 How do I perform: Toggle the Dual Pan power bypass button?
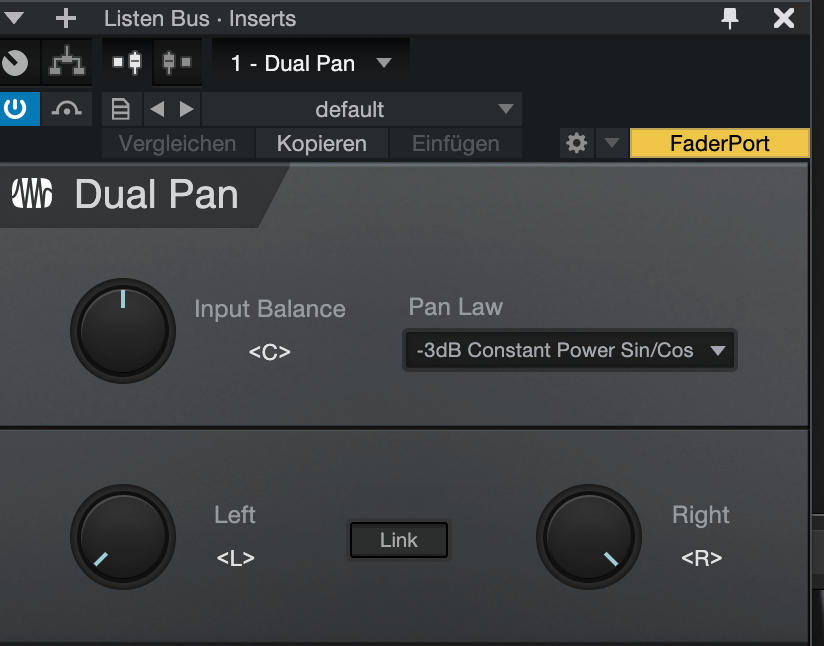[16, 109]
